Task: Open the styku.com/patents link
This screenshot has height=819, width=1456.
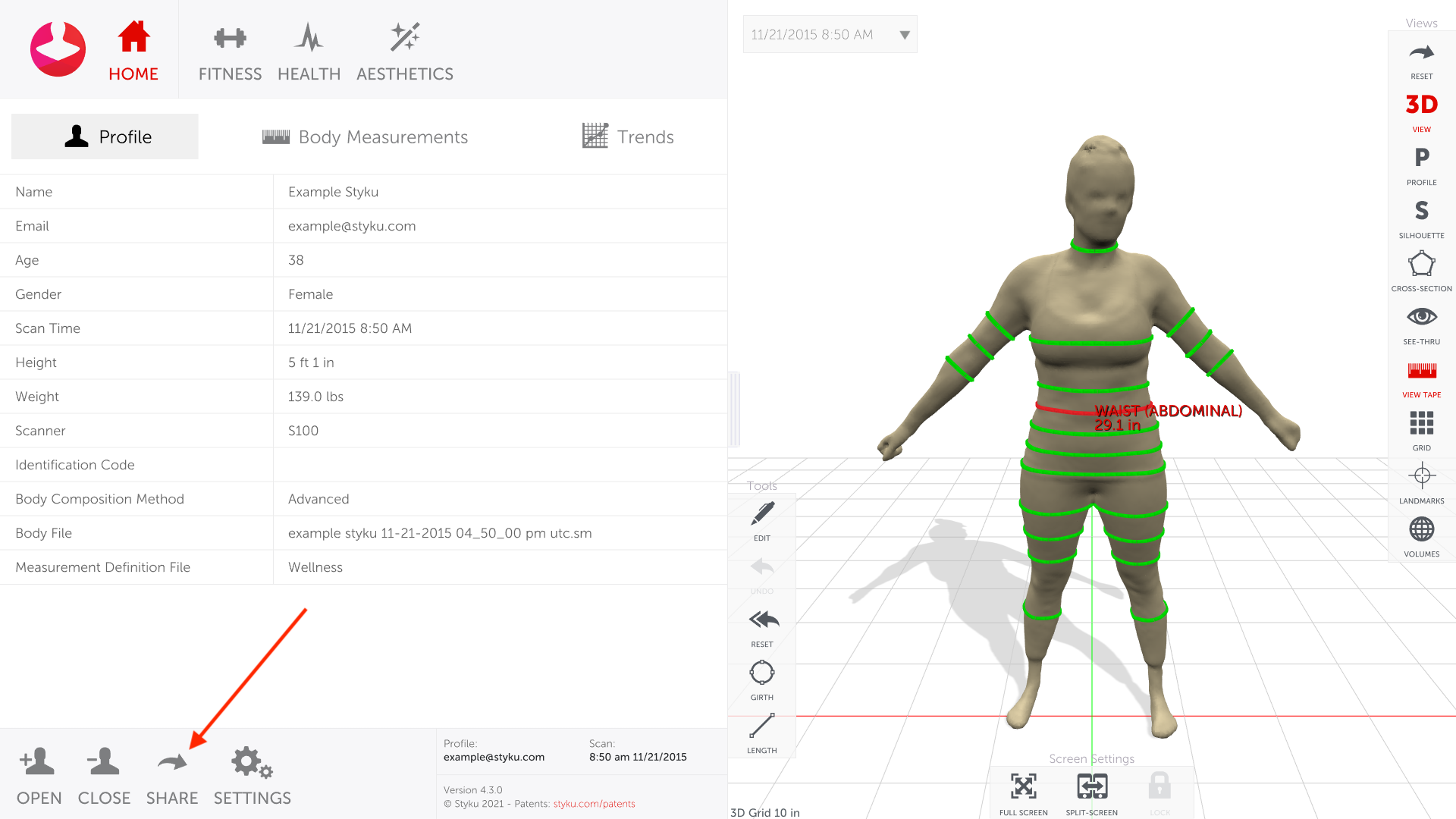Action: 594,804
